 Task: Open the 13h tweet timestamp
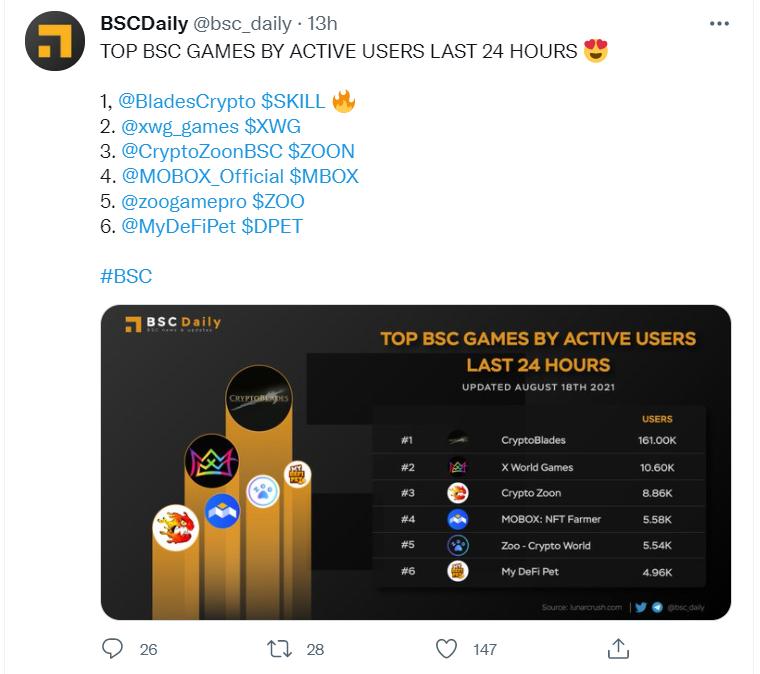click(x=322, y=22)
